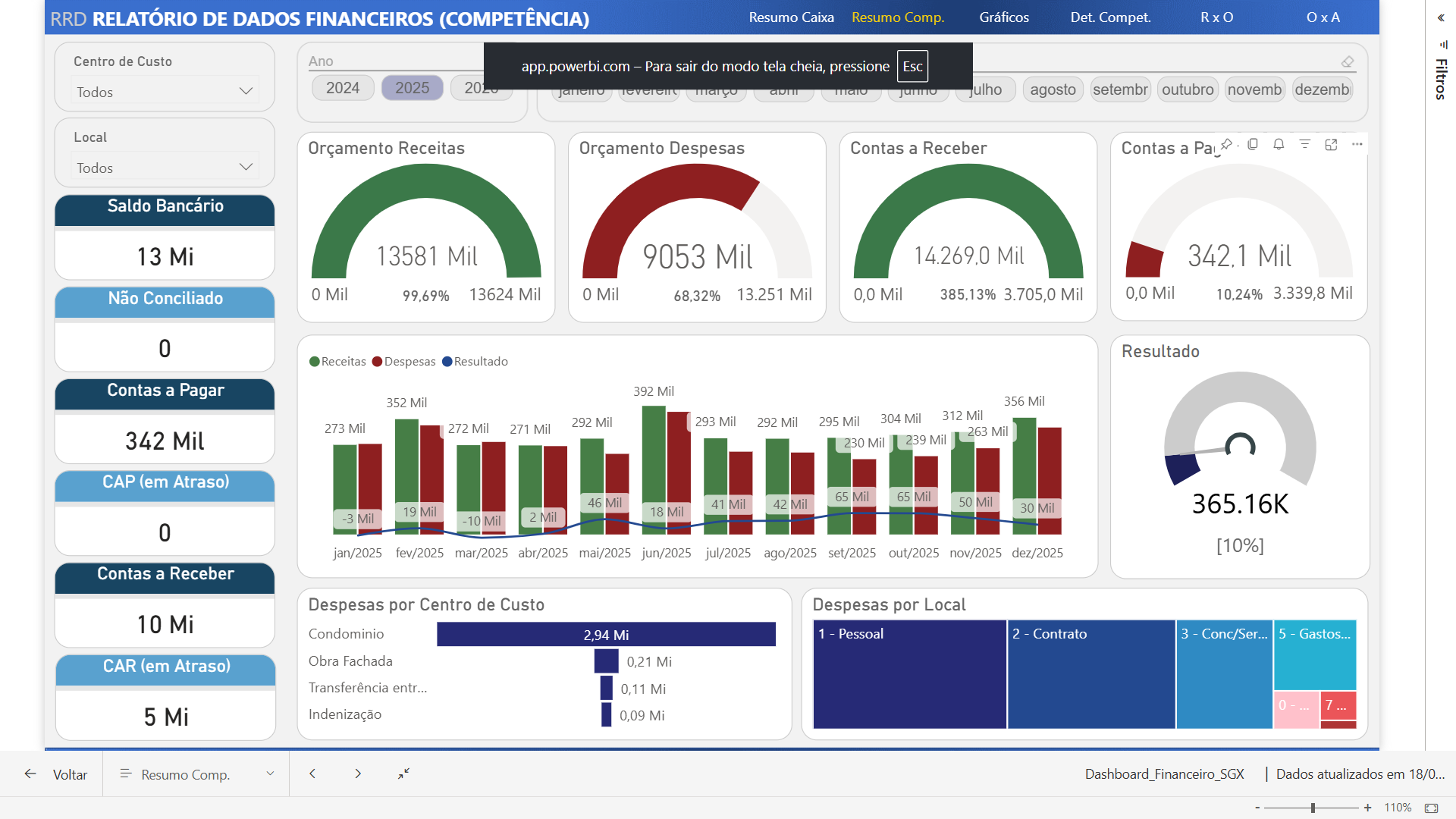Viewport: 1456px width, 819px height.
Task: Click the Saldo Bancário card header
Action: 165,210
